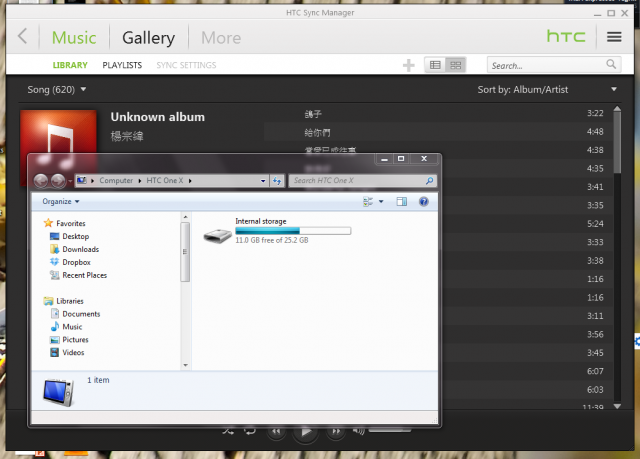Image resolution: width=640 pixels, height=459 pixels.
Task: Click the device icon in details pane
Action: [x=58, y=392]
